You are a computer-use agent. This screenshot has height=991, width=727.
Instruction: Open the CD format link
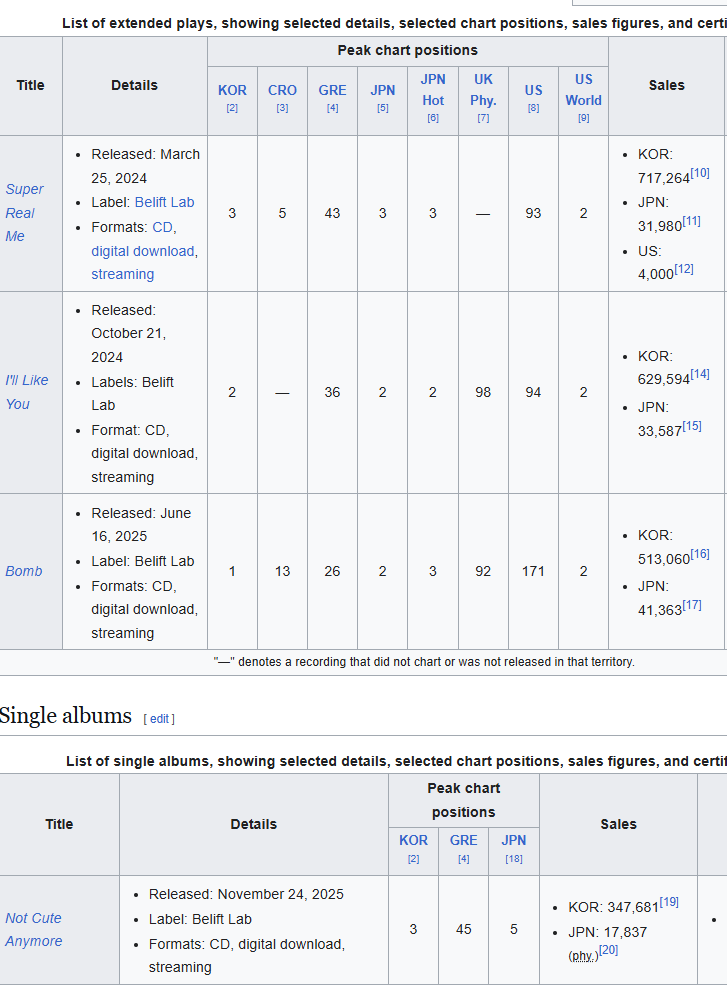(x=164, y=227)
